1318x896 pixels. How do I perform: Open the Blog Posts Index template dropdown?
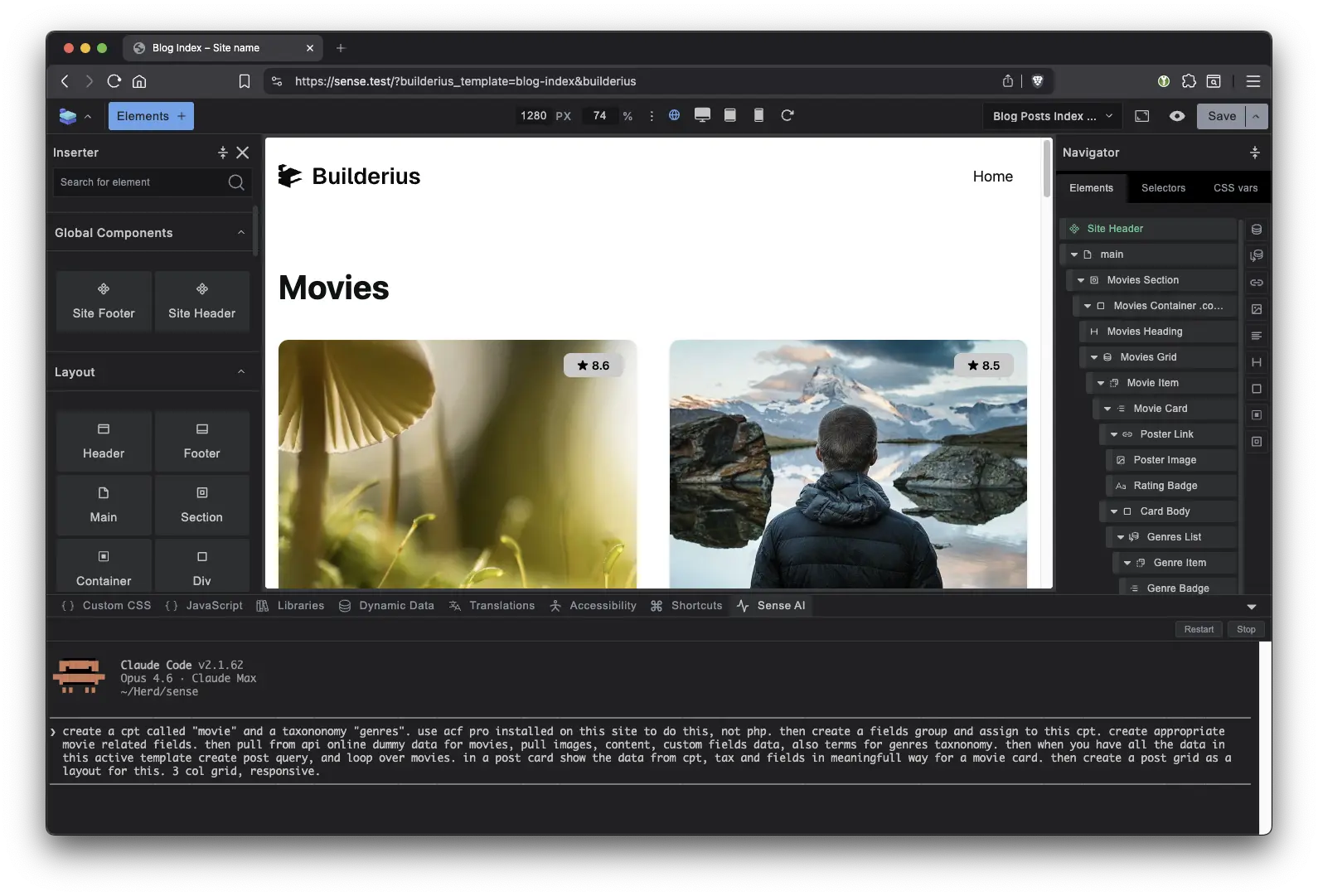point(1053,116)
